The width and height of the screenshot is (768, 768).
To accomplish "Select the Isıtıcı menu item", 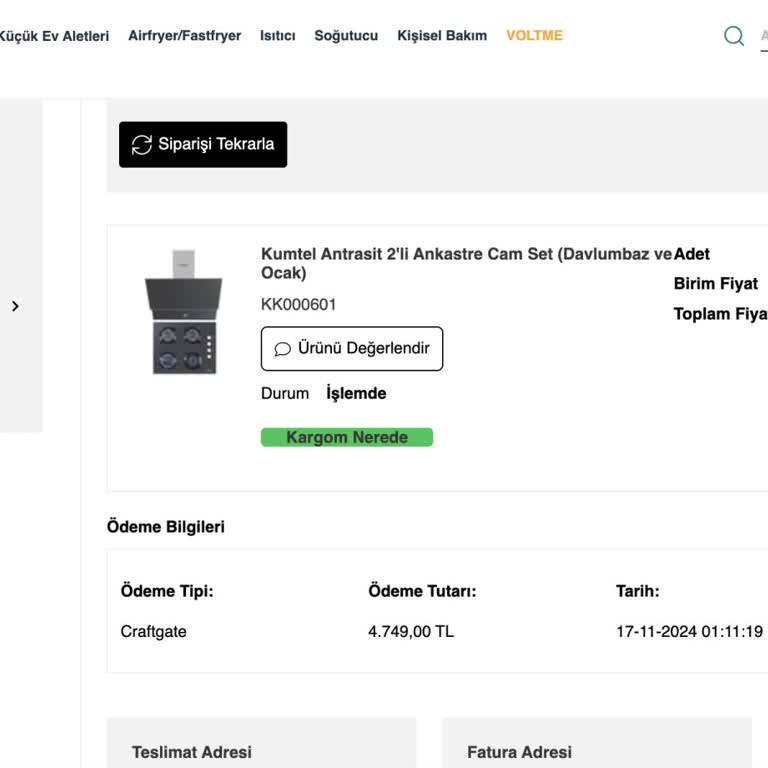I will (278, 36).
